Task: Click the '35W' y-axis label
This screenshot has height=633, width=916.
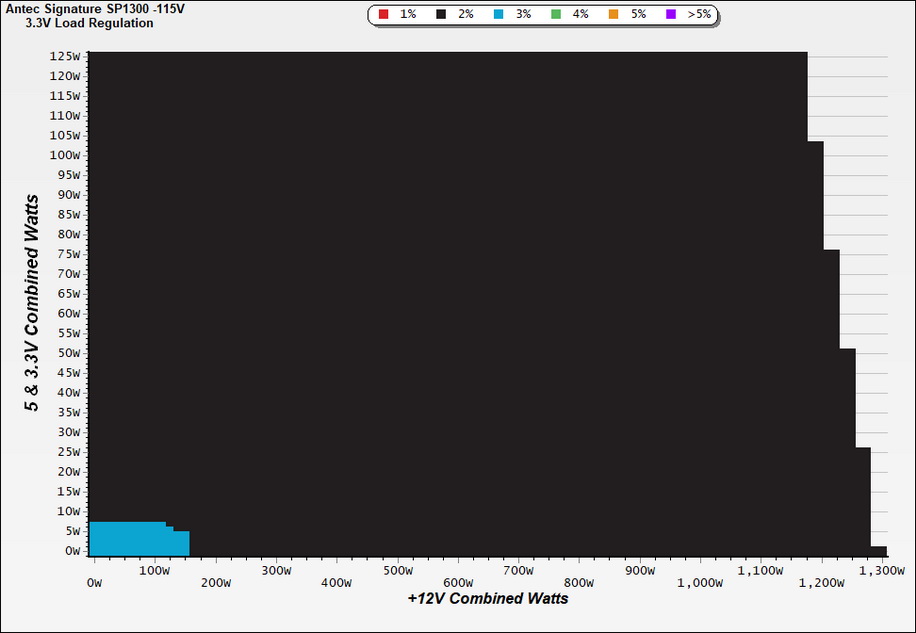Action: tap(68, 413)
